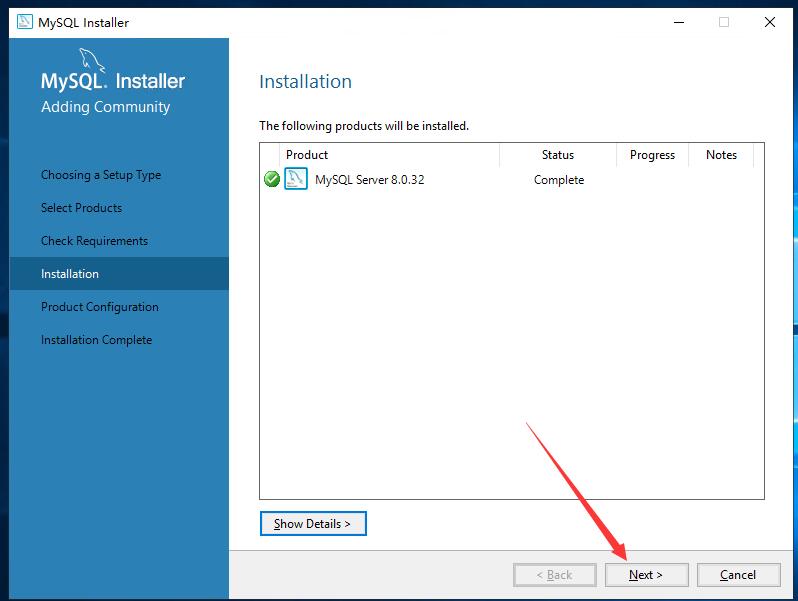This screenshot has height=601, width=798.
Task: Cancel the MySQL installation
Action: [x=738, y=575]
